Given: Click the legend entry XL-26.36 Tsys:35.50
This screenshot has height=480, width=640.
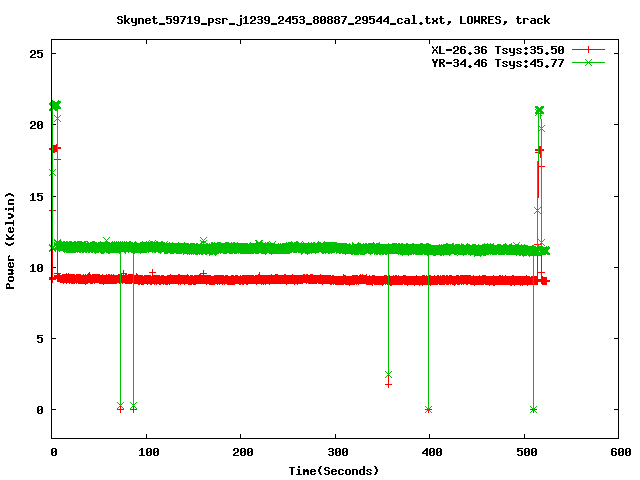Looking at the screenshot, I should coord(498,50).
